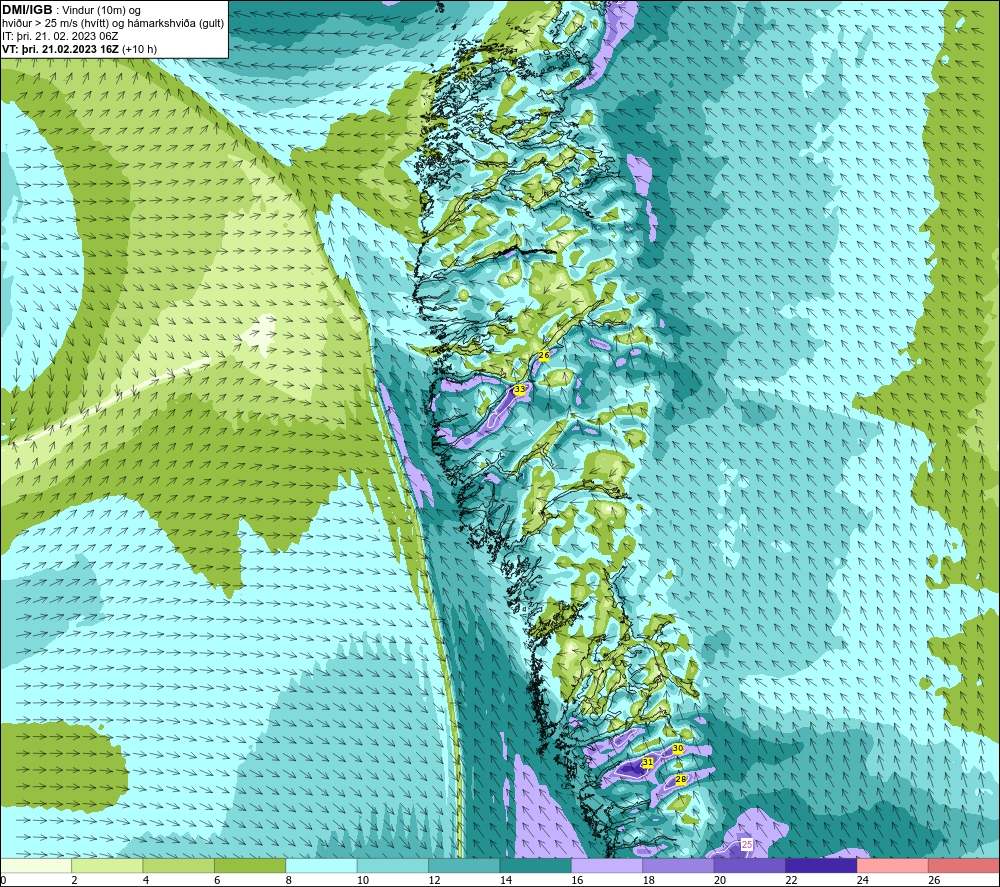Image resolution: width=1000 pixels, height=887 pixels.
Task: Click the legend scale number 12
Action: [434, 880]
